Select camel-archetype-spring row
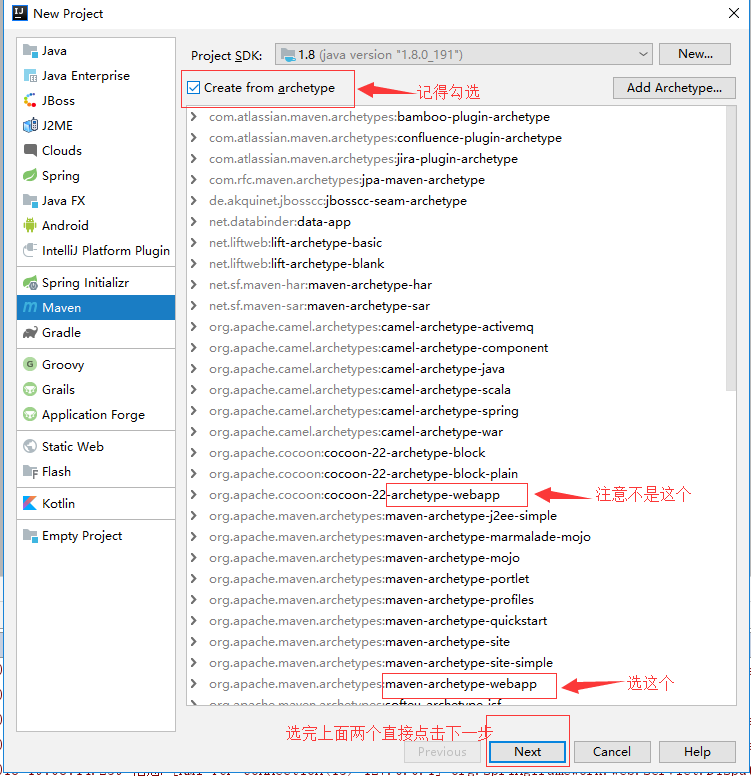This screenshot has width=751, height=776. click(x=456, y=411)
